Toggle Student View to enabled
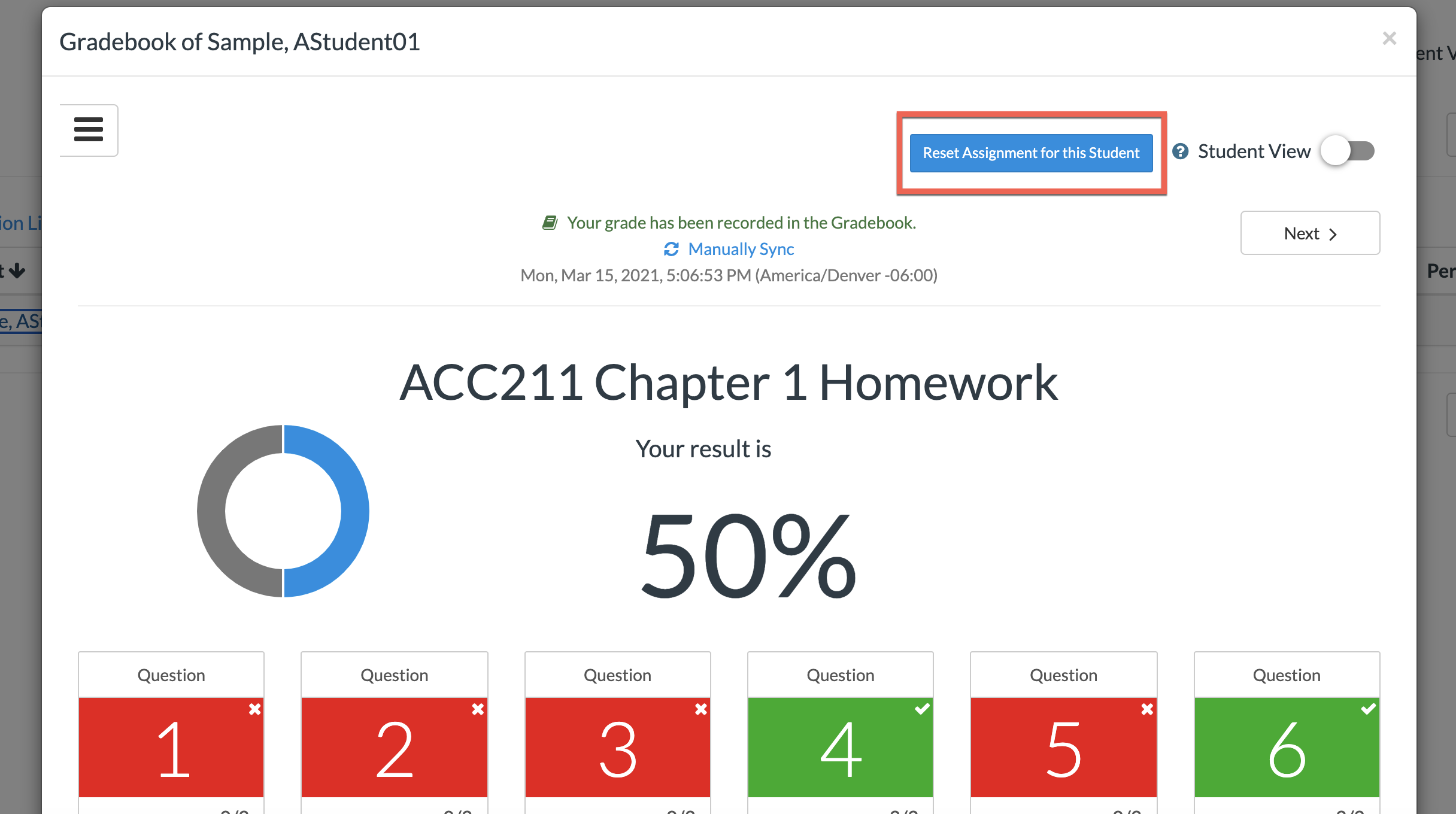The height and width of the screenshot is (814, 1456). tap(1349, 151)
